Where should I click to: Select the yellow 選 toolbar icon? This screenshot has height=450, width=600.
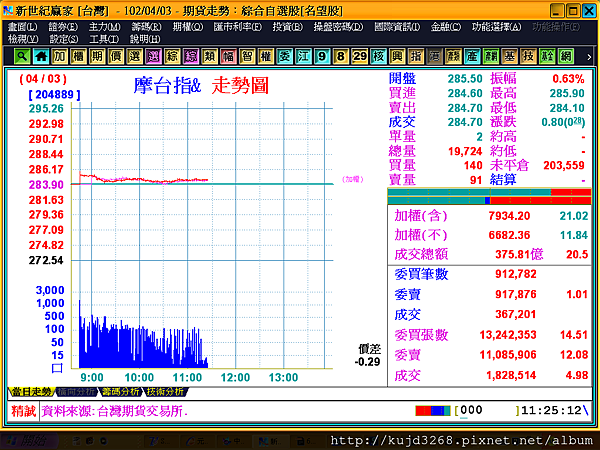point(134,57)
